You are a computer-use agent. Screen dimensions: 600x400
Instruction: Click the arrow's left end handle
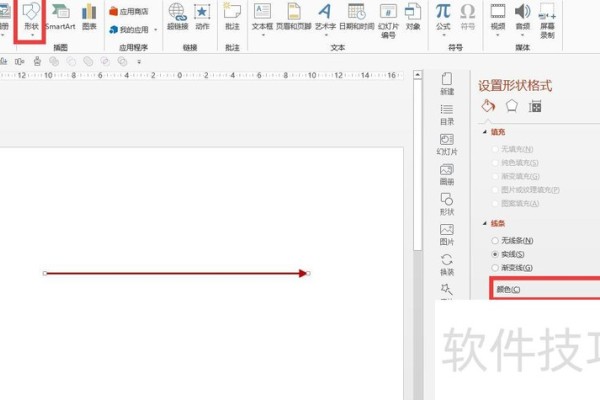pos(45,273)
